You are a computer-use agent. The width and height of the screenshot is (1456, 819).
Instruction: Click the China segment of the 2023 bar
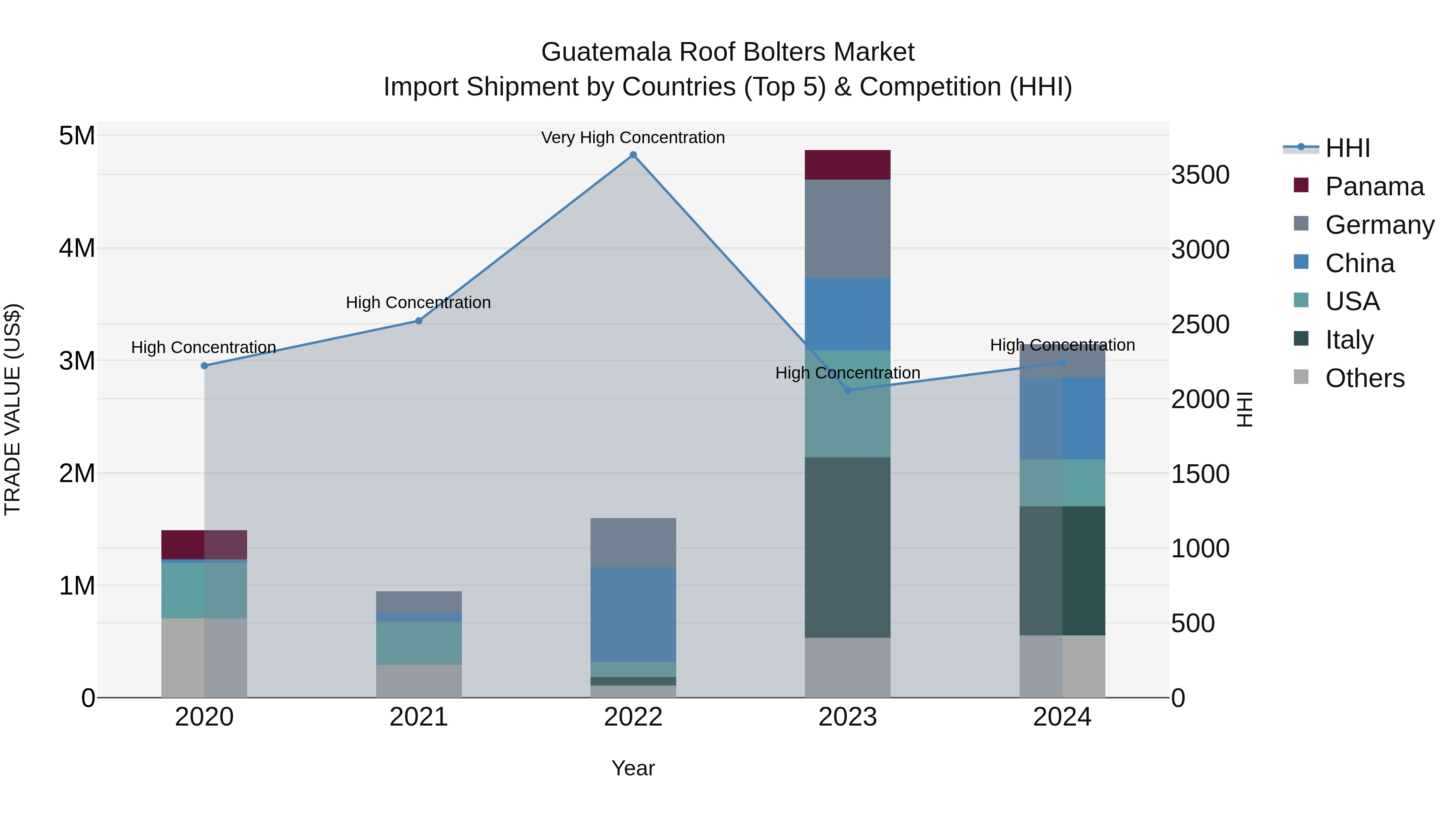[847, 314]
